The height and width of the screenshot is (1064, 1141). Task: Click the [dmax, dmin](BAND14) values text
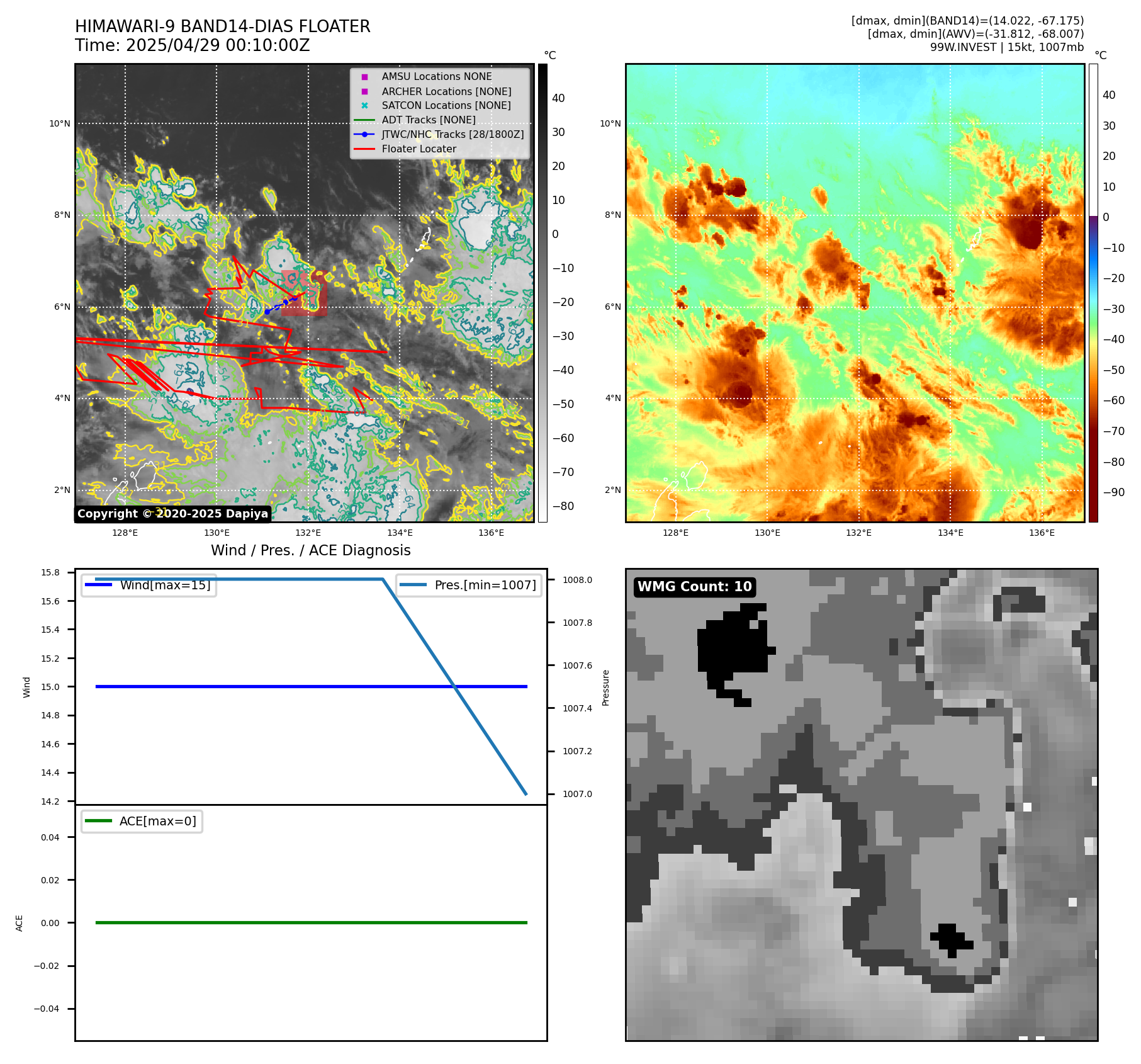coord(967,21)
